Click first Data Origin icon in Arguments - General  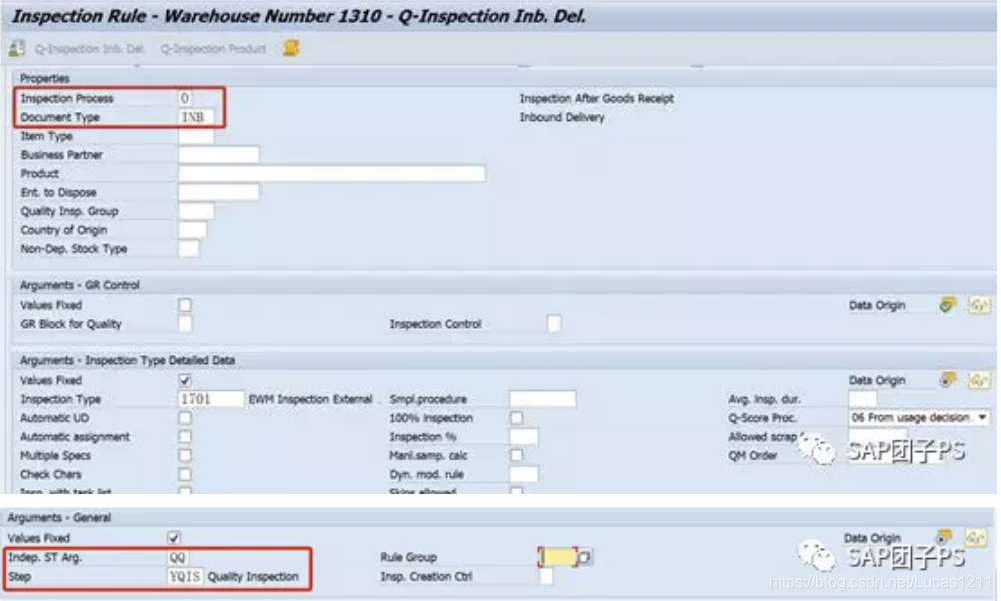point(944,536)
